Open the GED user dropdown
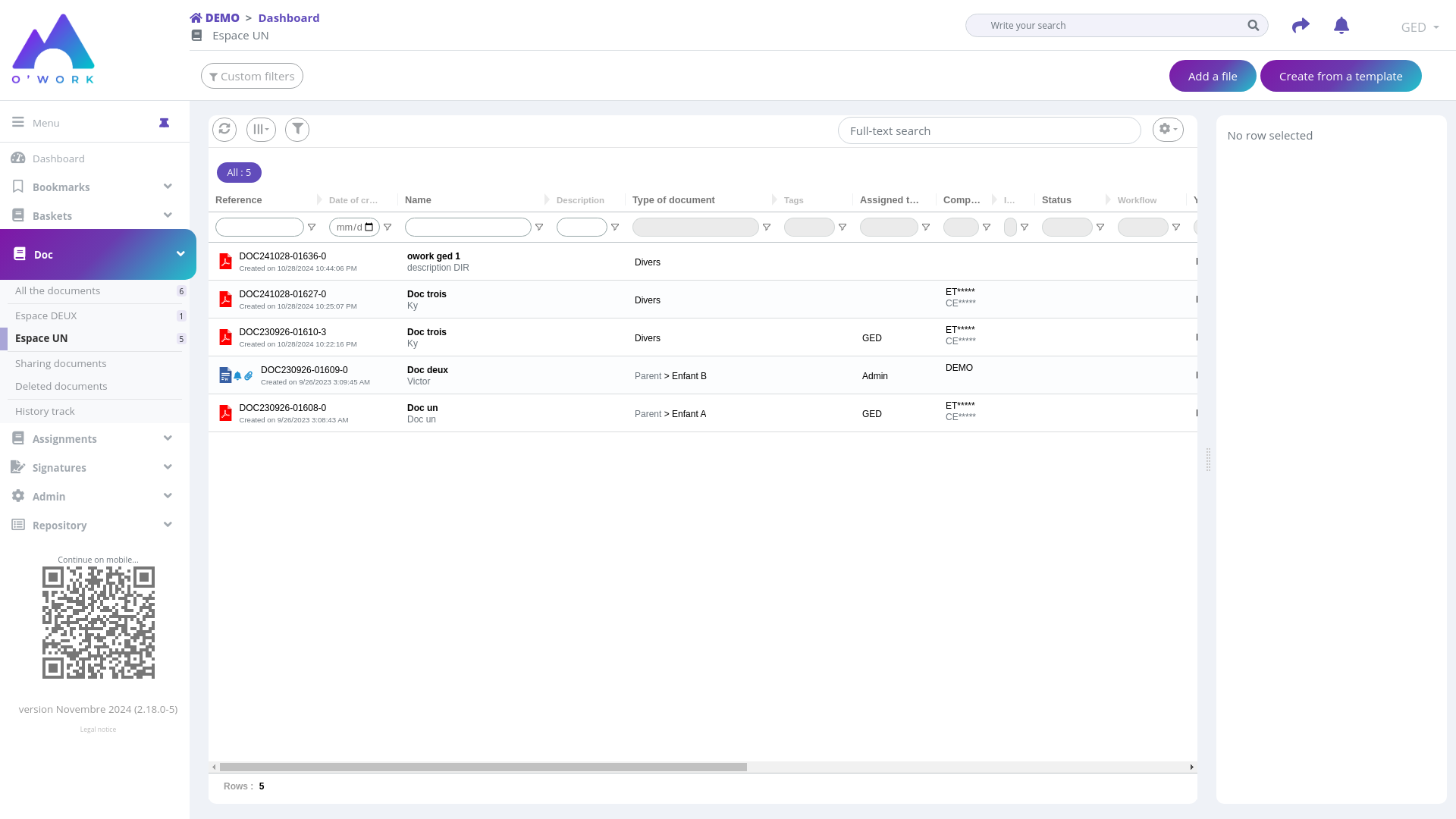The width and height of the screenshot is (1456, 819). click(1420, 27)
